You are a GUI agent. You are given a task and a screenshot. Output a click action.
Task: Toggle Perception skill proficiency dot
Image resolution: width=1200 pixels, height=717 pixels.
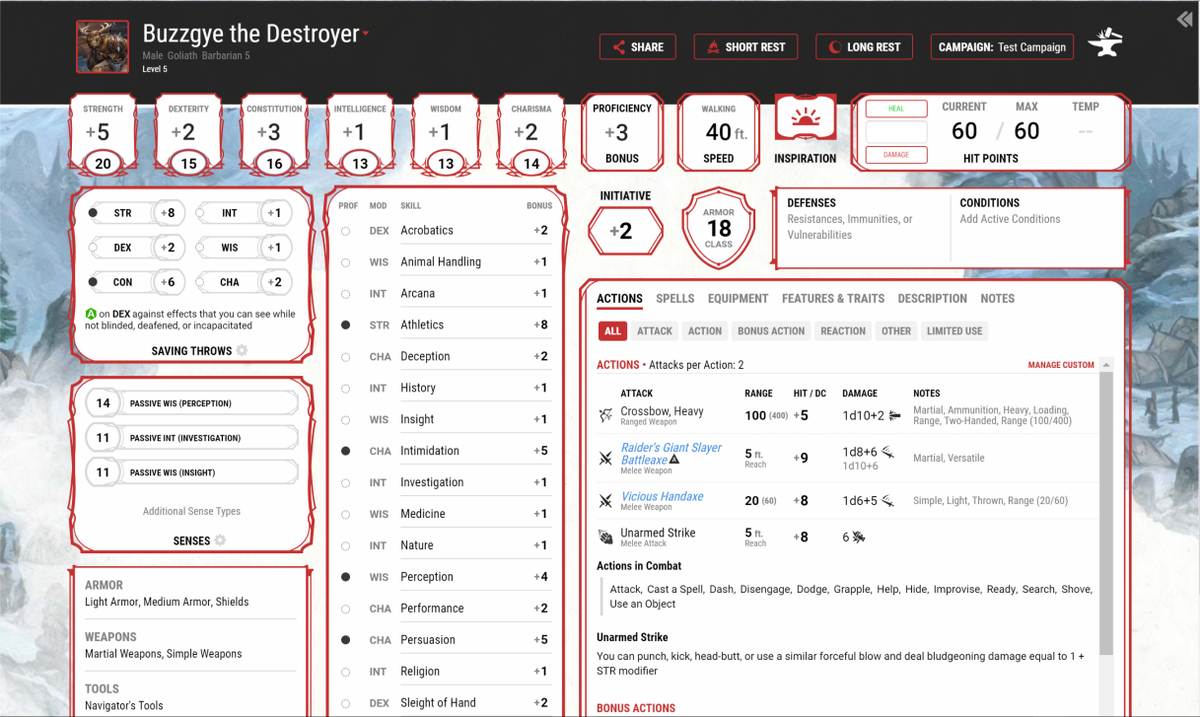(x=346, y=577)
